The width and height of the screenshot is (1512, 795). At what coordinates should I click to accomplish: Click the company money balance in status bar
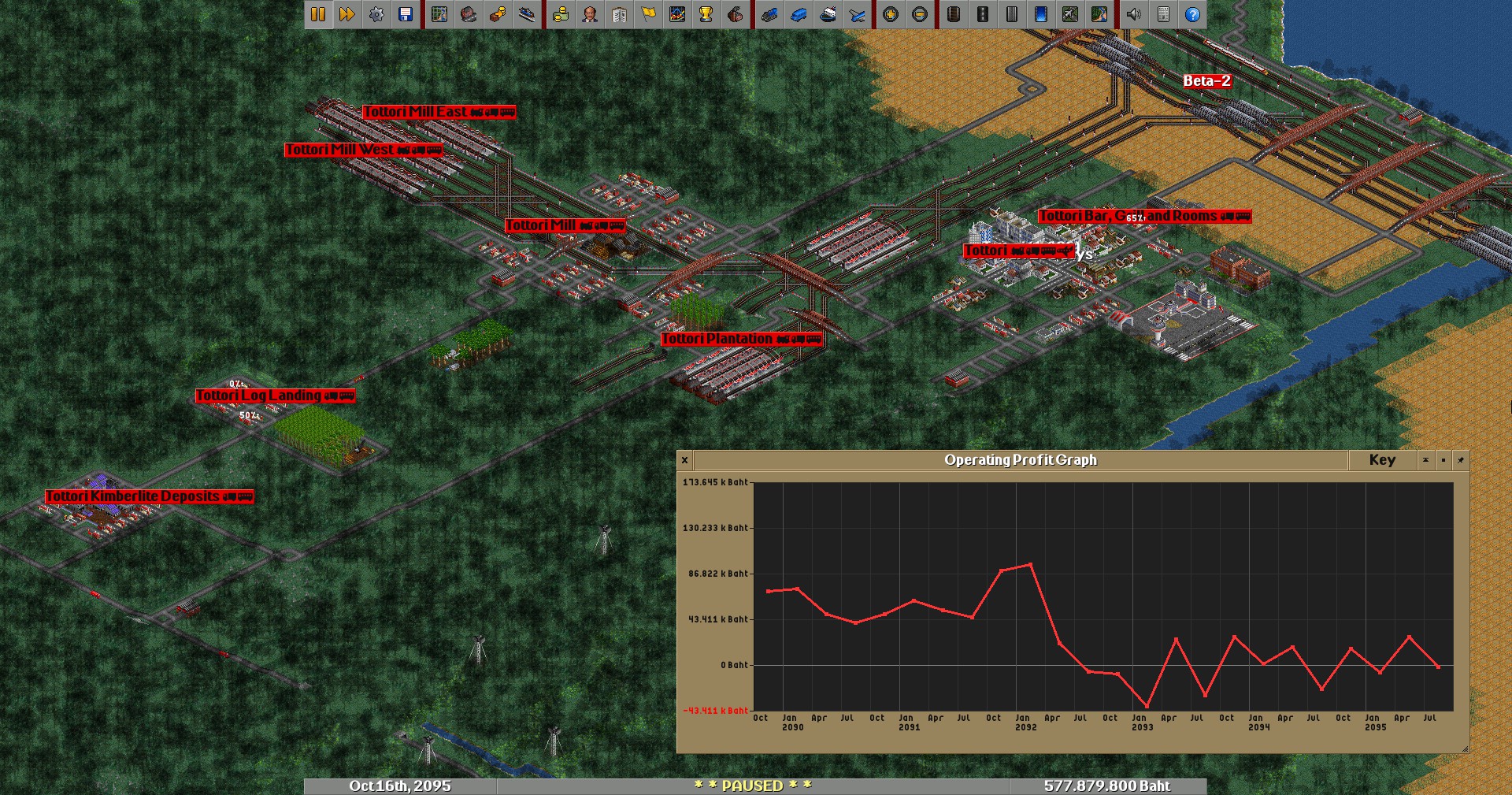pyautogui.click(x=1107, y=786)
